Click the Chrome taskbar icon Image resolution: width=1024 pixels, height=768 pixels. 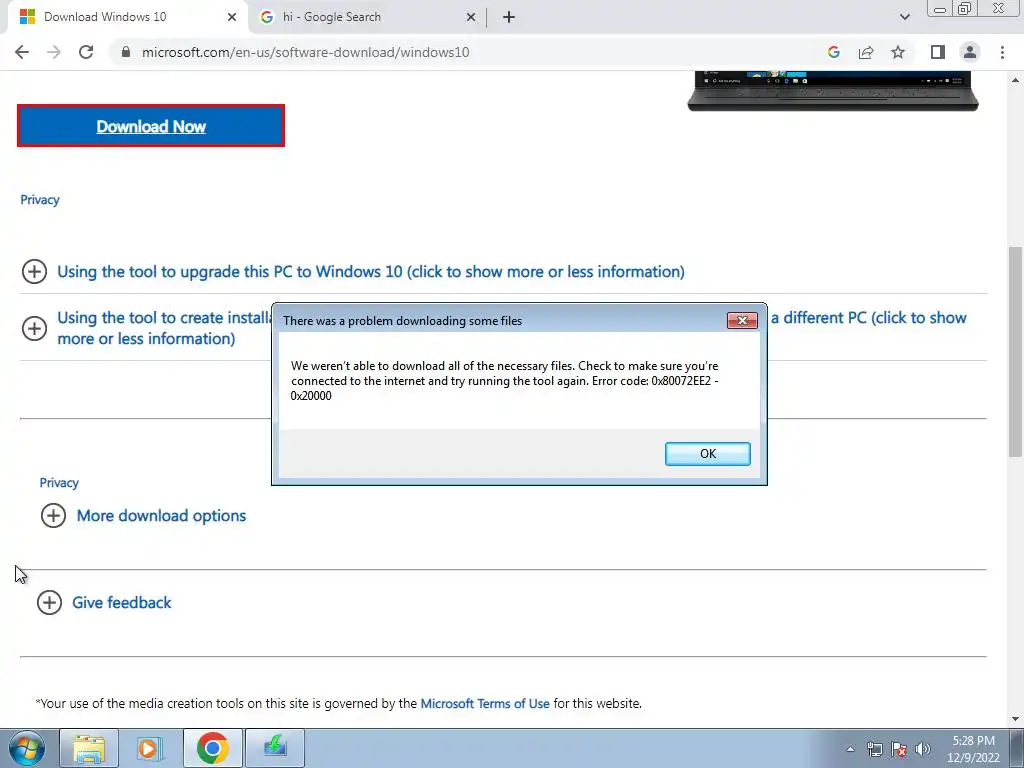coord(212,748)
